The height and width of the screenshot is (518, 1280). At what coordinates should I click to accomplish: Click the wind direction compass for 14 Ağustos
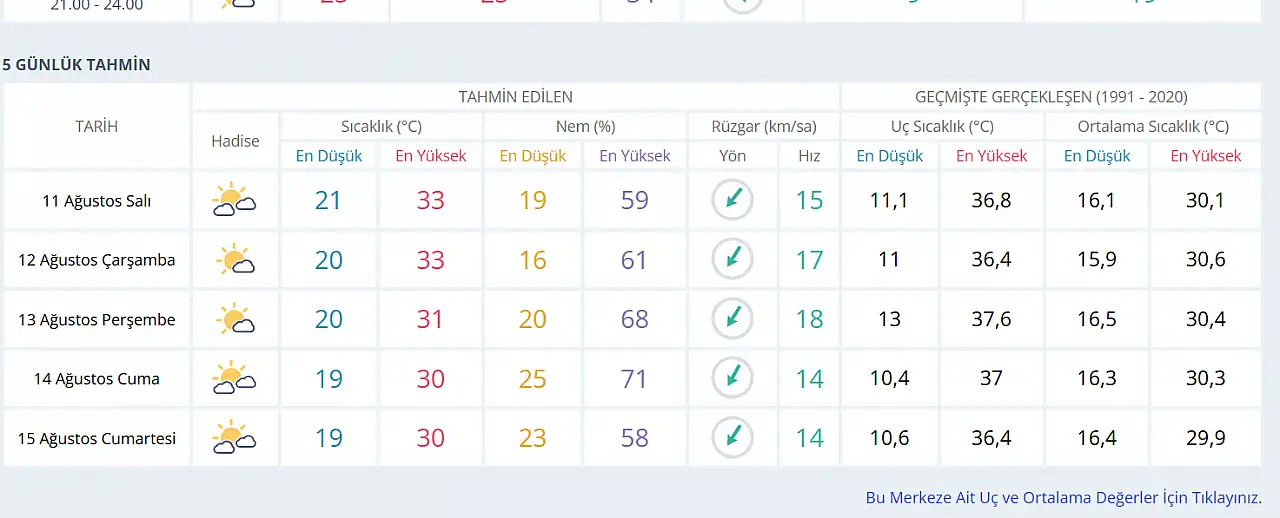[732, 378]
